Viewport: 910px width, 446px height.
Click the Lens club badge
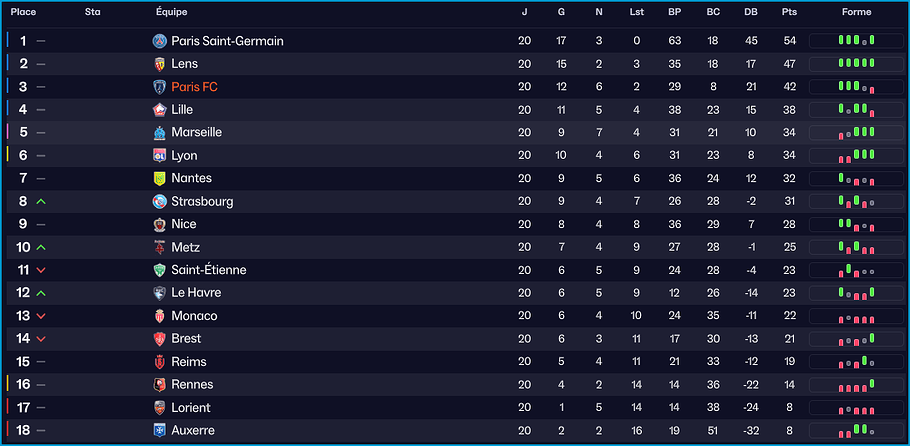click(x=159, y=64)
